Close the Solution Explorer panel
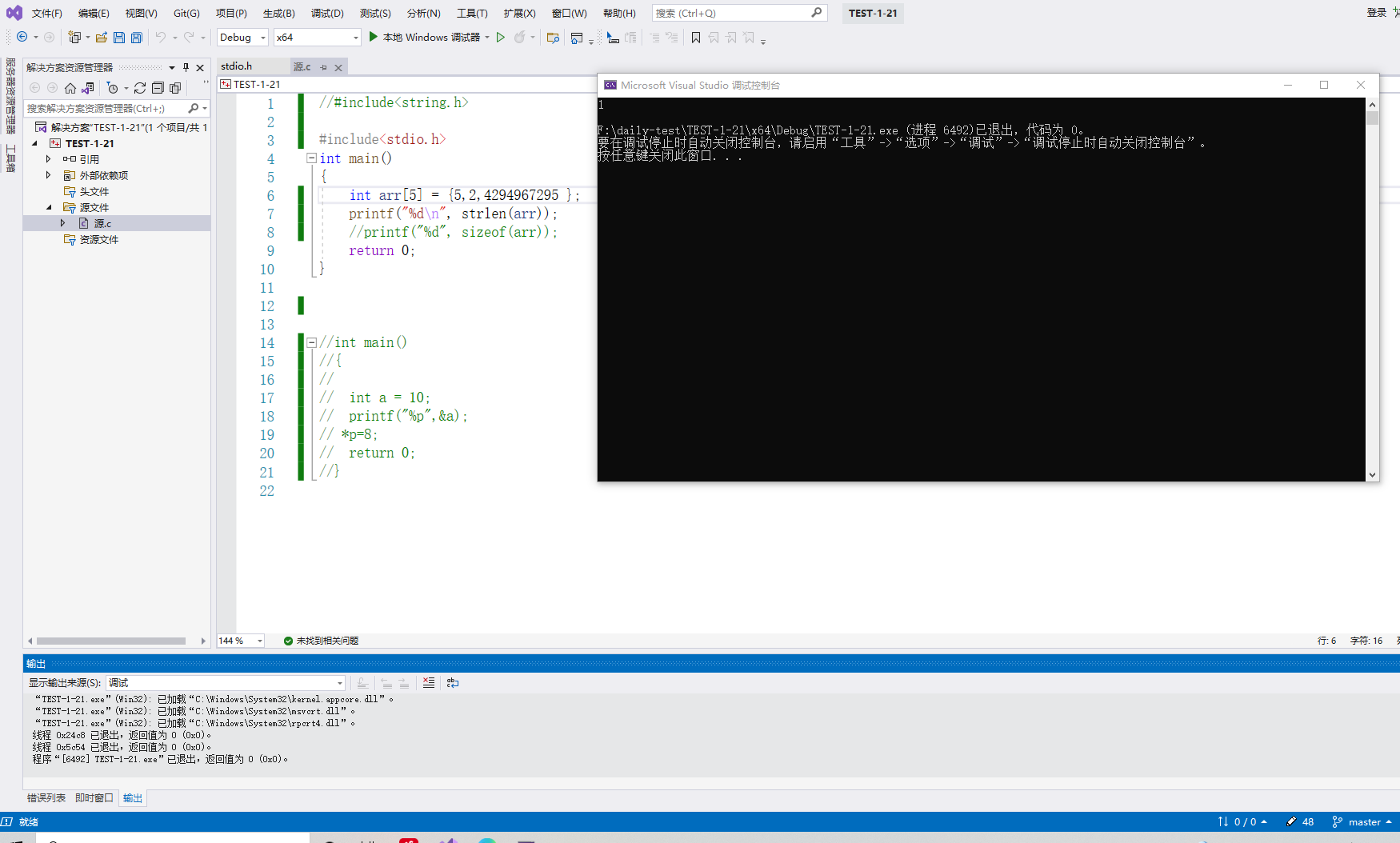This screenshot has width=1400, height=843. click(x=201, y=67)
